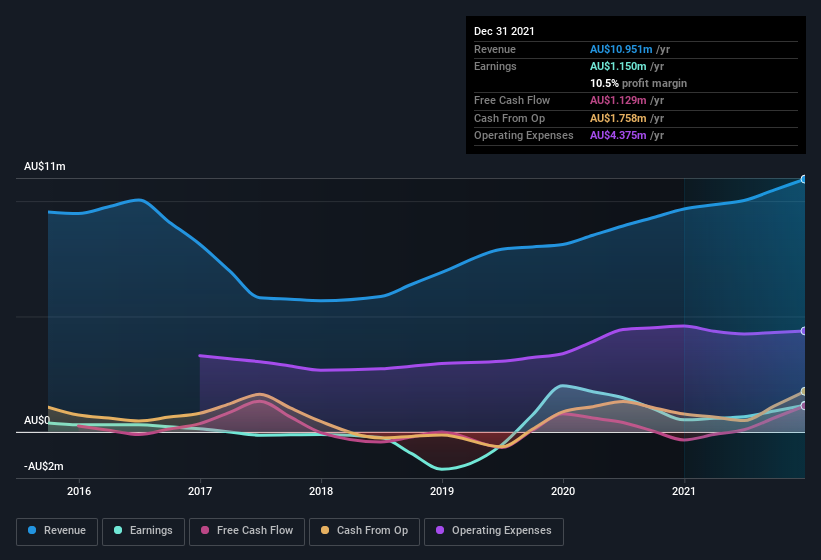Screen dimensions: 821x560
Task: Click the 2019 x-axis label
Action: (442, 491)
